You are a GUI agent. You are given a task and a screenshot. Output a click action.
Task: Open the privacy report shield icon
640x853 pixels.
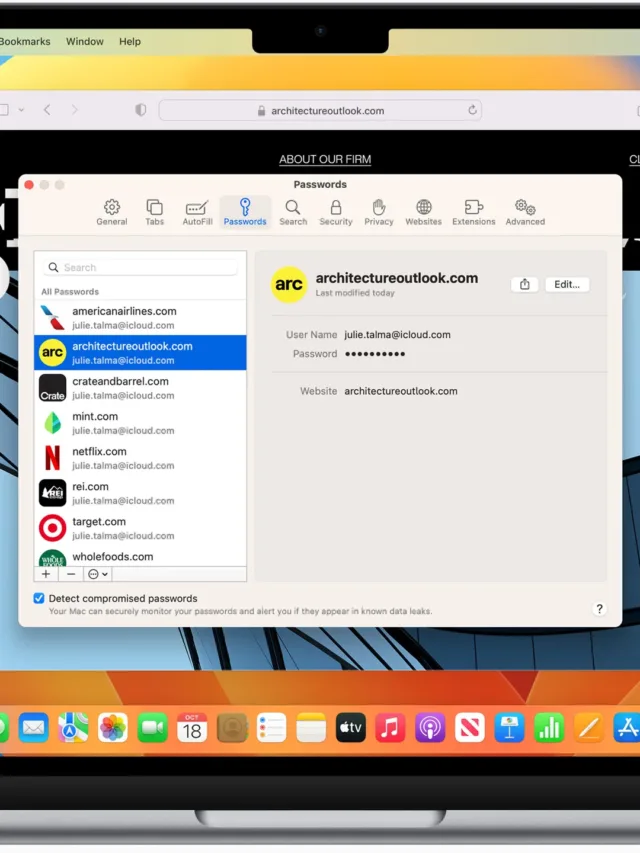(x=140, y=110)
